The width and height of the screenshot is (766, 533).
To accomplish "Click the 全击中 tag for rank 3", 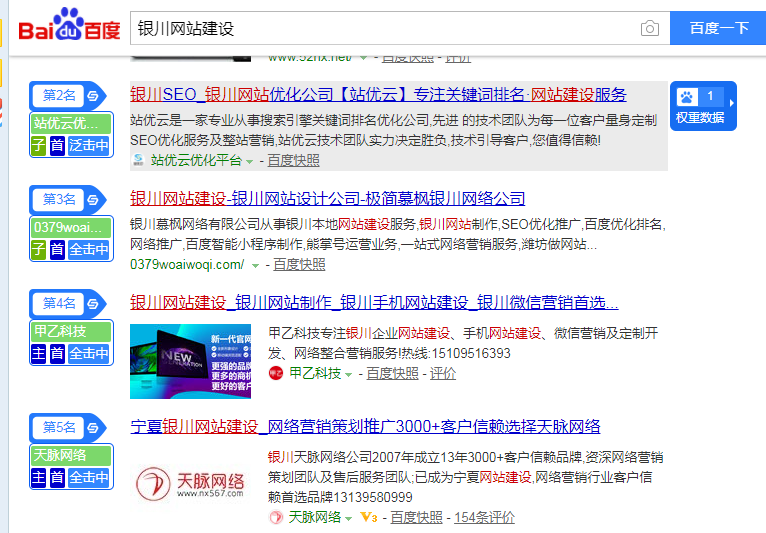I will pos(88,250).
